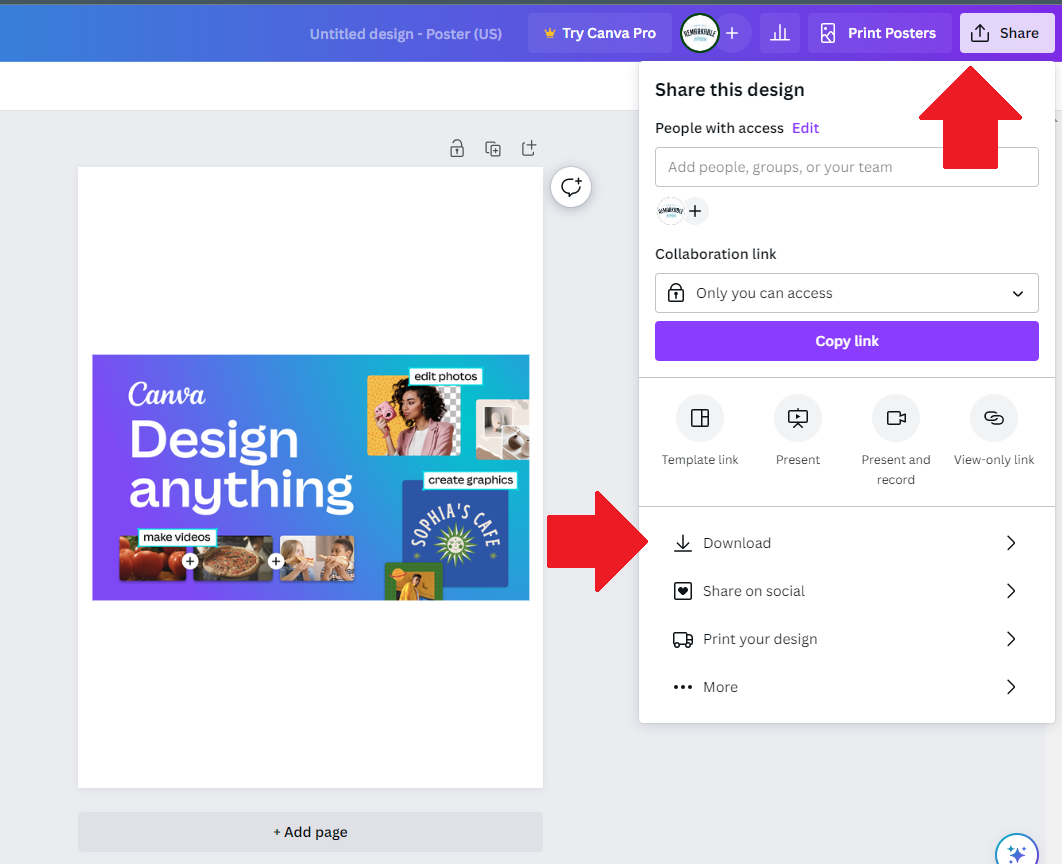The width and height of the screenshot is (1062, 864).
Task: Open the Print your design option
Action: pos(847,639)
